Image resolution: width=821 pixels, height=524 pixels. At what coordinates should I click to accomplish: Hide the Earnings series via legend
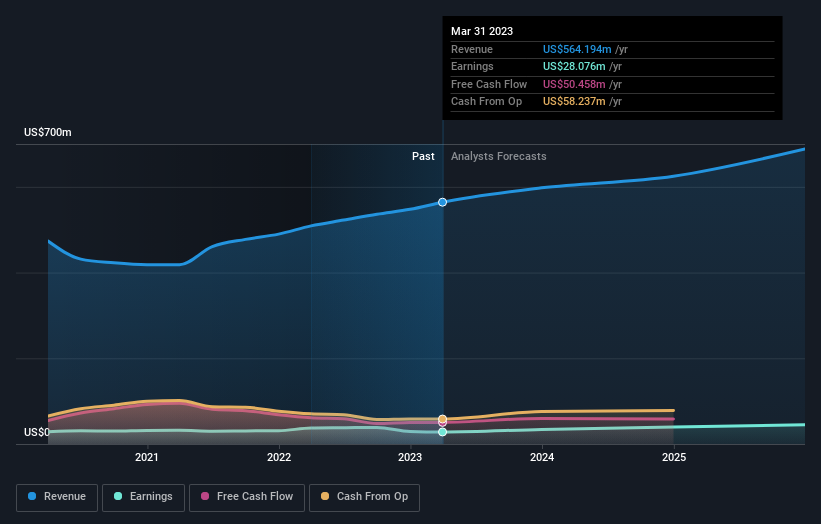pos(143,496)
